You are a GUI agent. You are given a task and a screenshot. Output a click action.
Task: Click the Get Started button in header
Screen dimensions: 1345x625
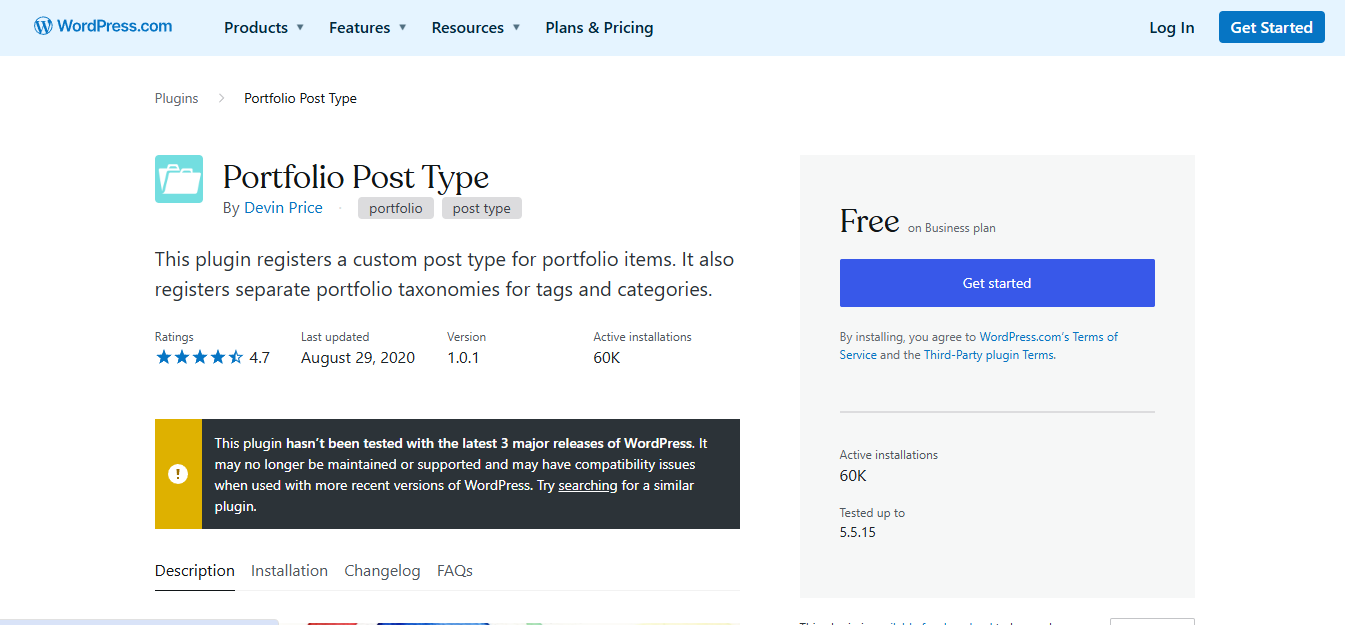tap(1271, 27)
